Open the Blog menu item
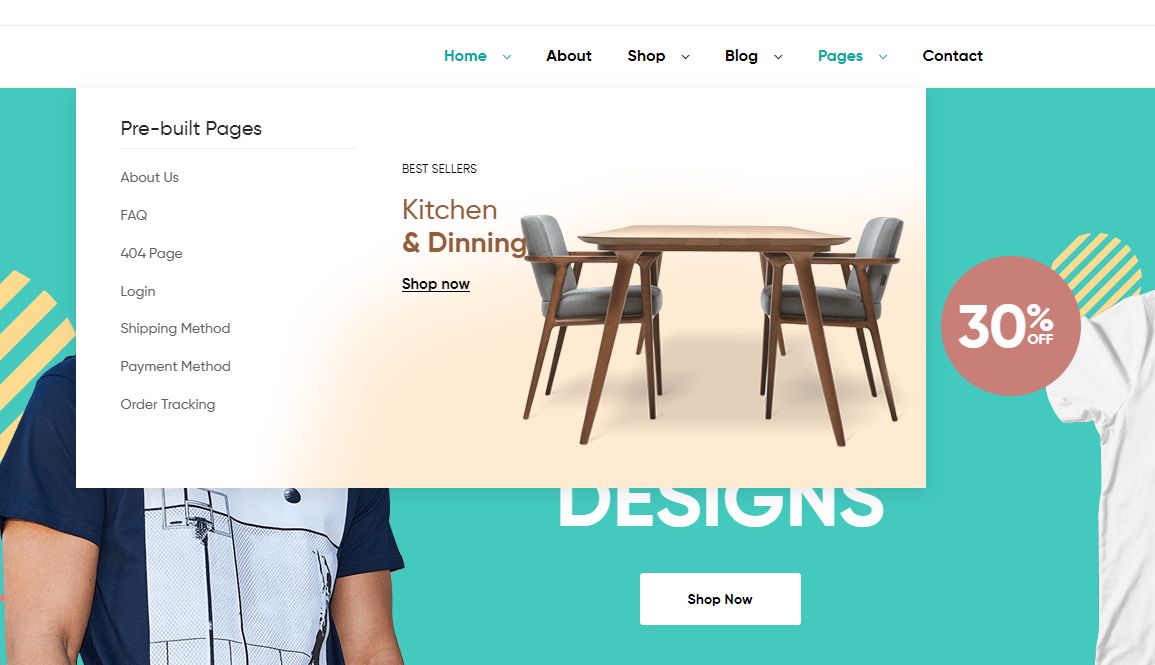 pos(741,56)
